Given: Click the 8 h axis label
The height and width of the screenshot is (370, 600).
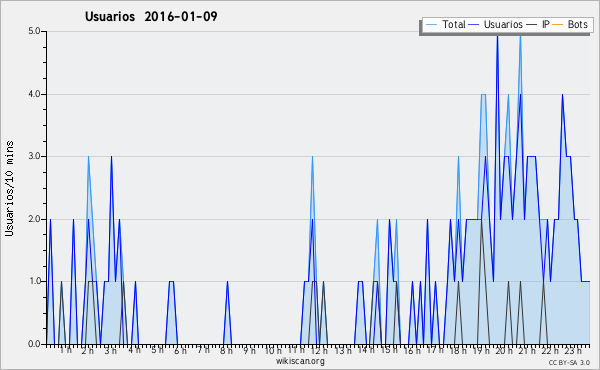Looking at the screenshot, I should tap(226, 350).
